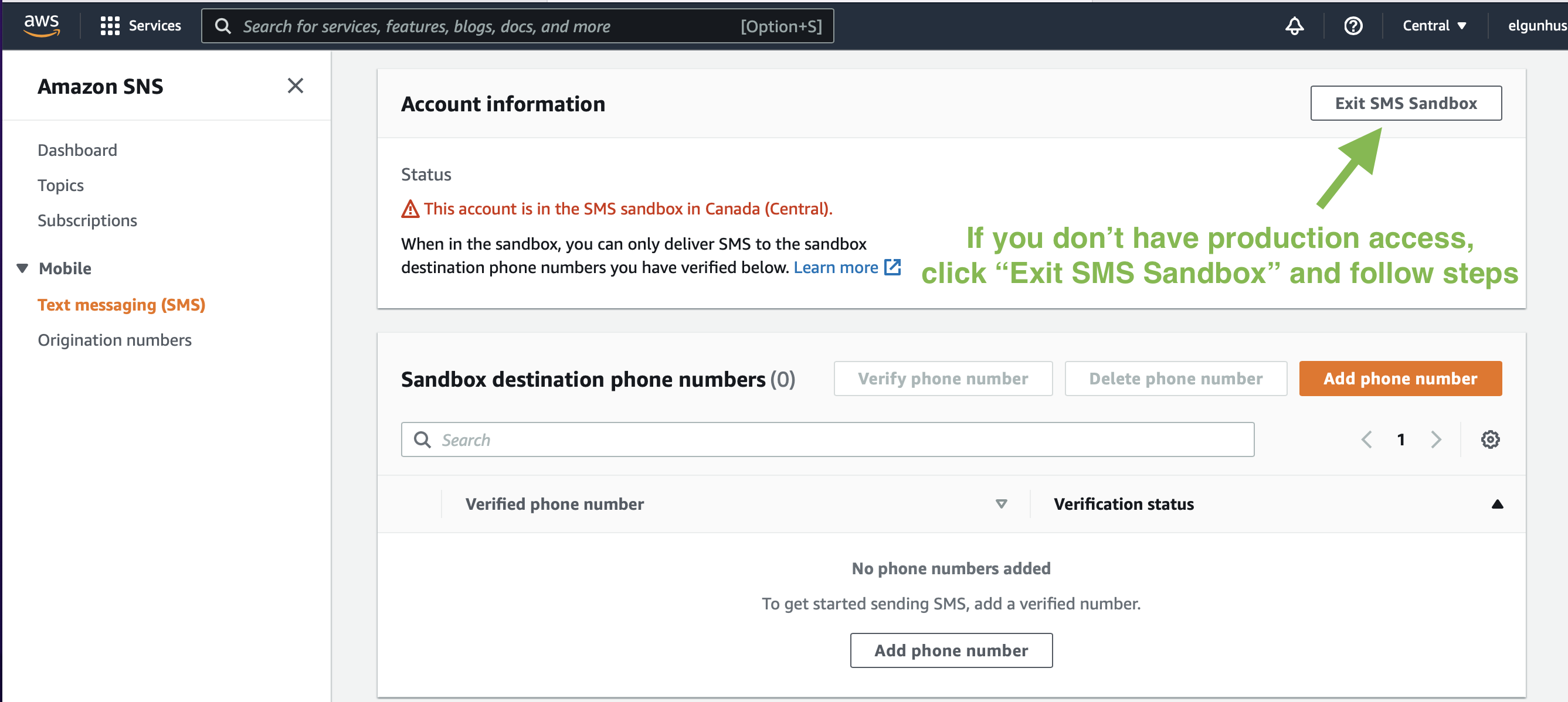Select Topics in the SNS sidebar
Image resolution: width=1568 pixels, height=702 pixels.
60,185
